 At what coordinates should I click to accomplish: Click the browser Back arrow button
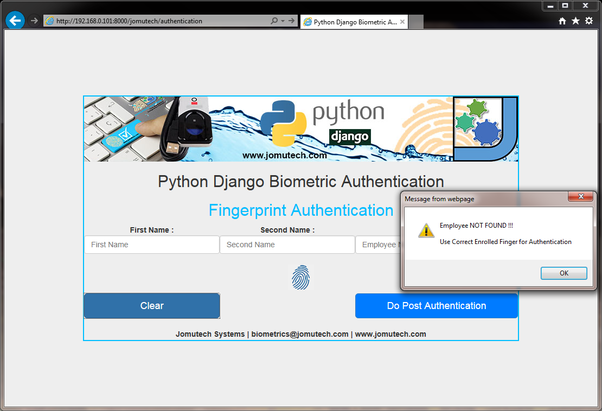(x=15, y=20)
